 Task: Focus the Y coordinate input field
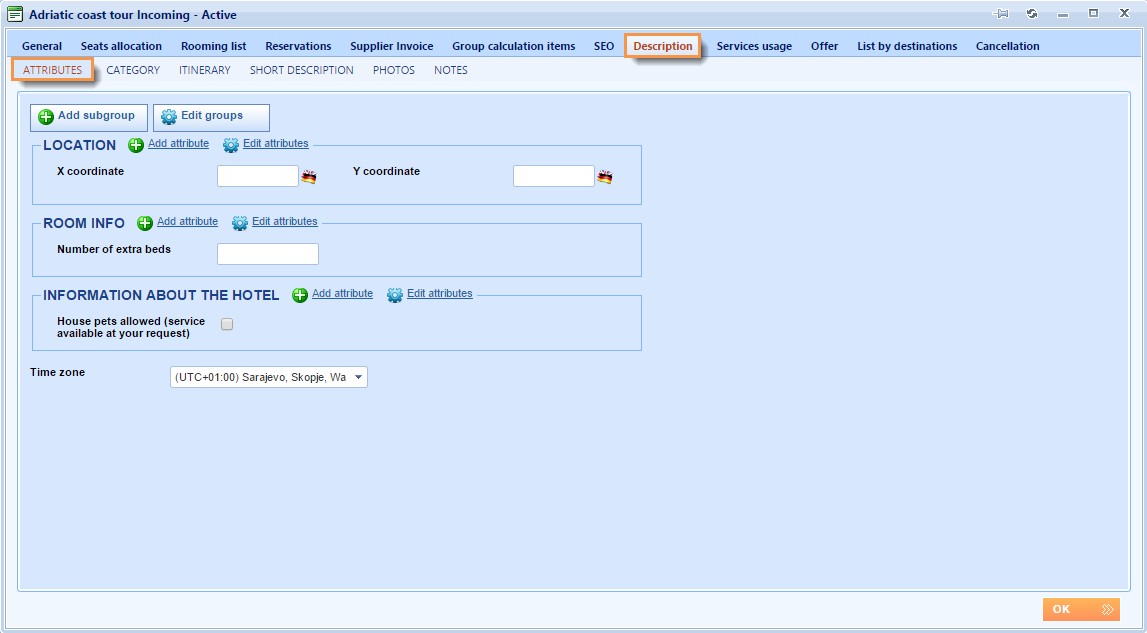pyautogui.click(x=554, y=176)
